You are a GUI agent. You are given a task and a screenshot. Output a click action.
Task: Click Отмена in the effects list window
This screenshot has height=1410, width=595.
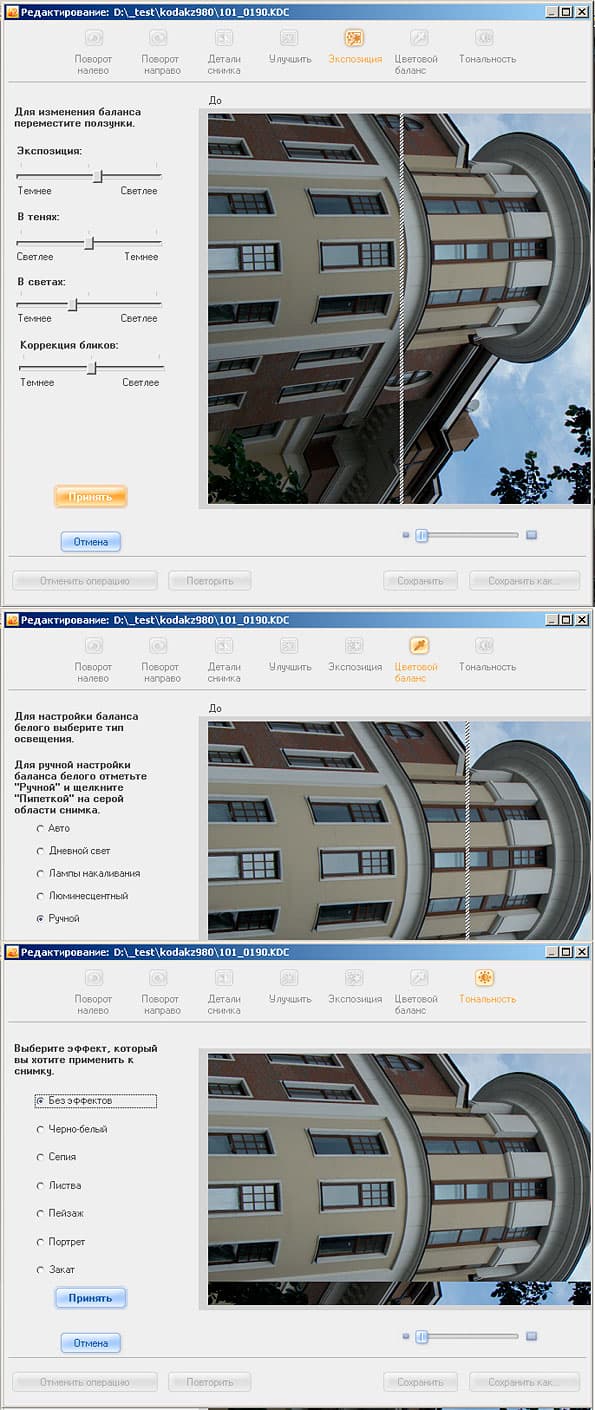91,1343
